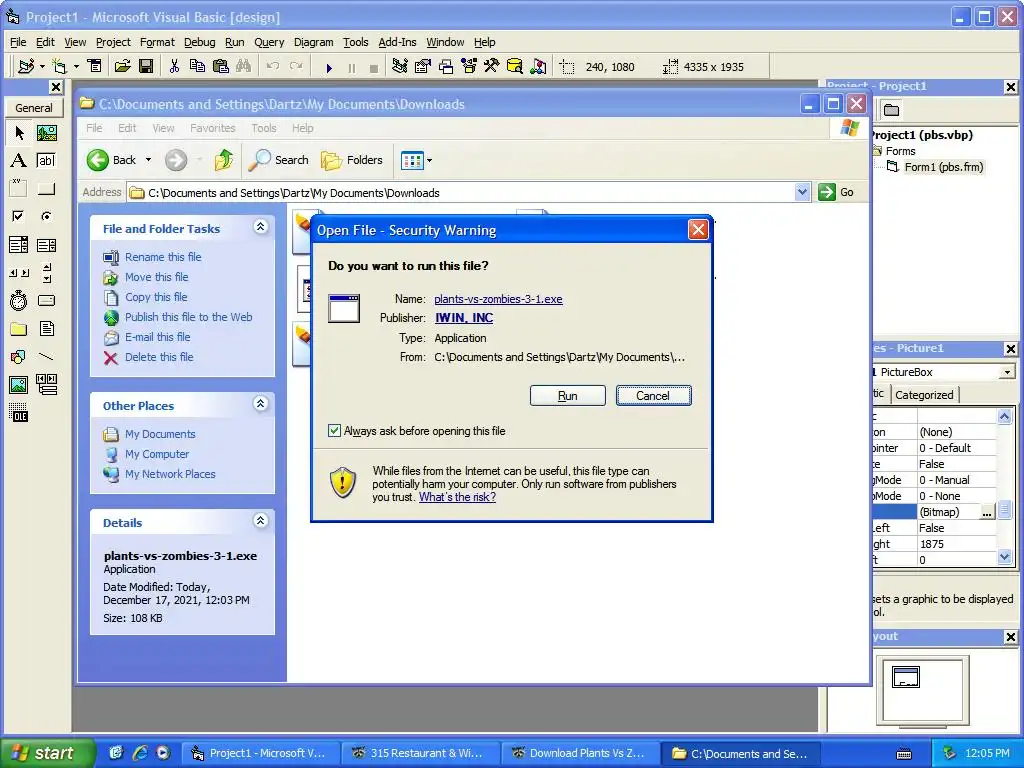The image size is (1024, 768).
Task: Open the Object Browser toolbar icon
Action: (469, 66)
